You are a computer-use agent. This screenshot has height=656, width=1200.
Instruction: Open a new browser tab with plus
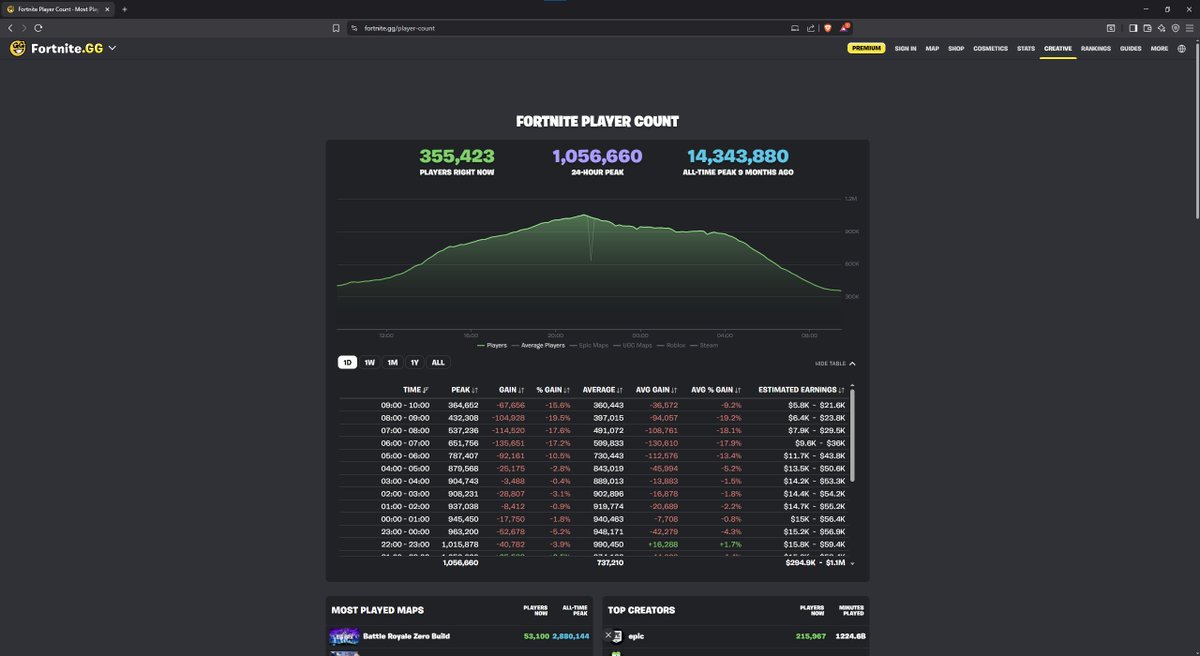pyautogui.click(x=124, y=9)
